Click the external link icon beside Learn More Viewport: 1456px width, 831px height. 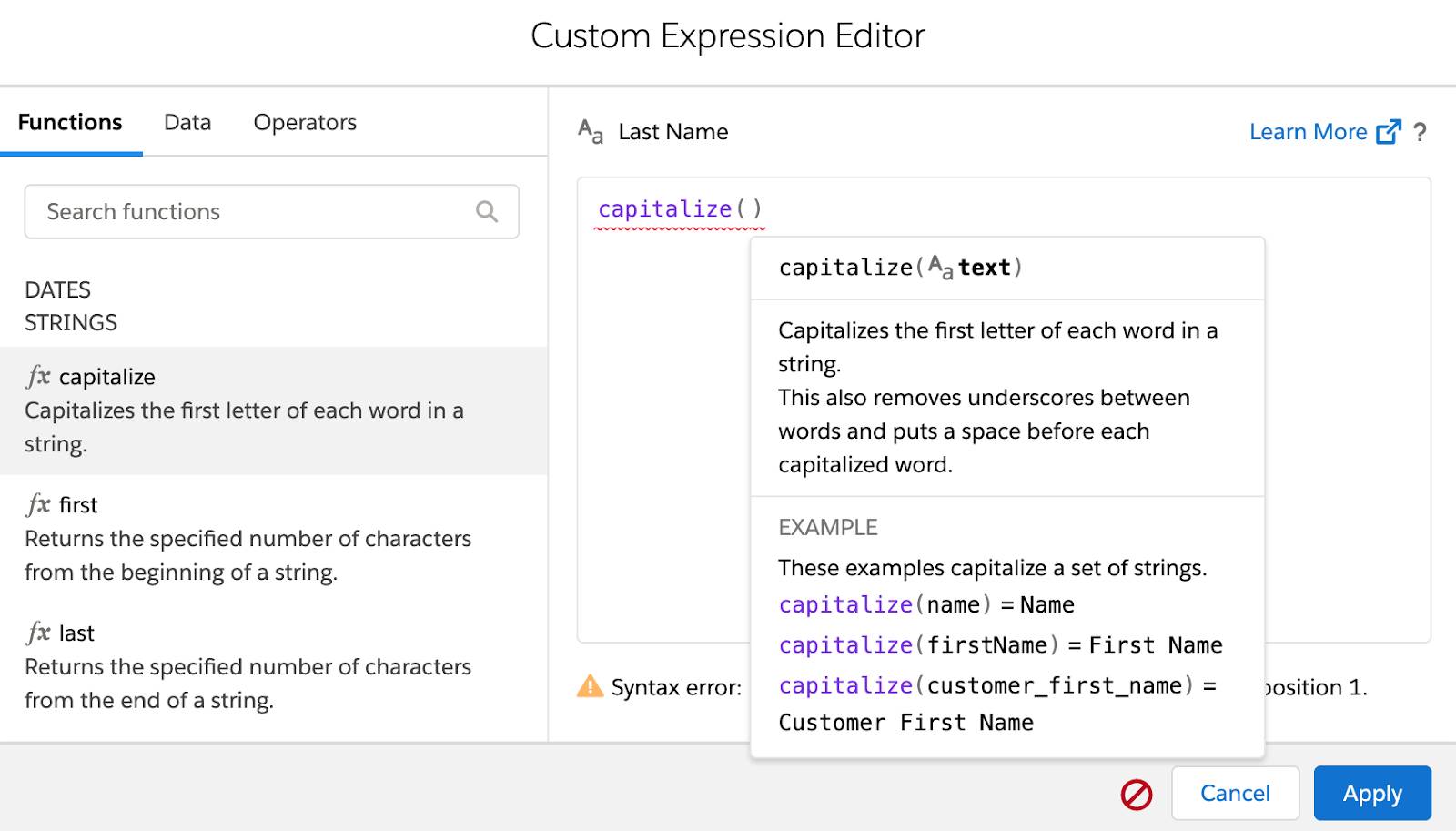(1389, 132)
